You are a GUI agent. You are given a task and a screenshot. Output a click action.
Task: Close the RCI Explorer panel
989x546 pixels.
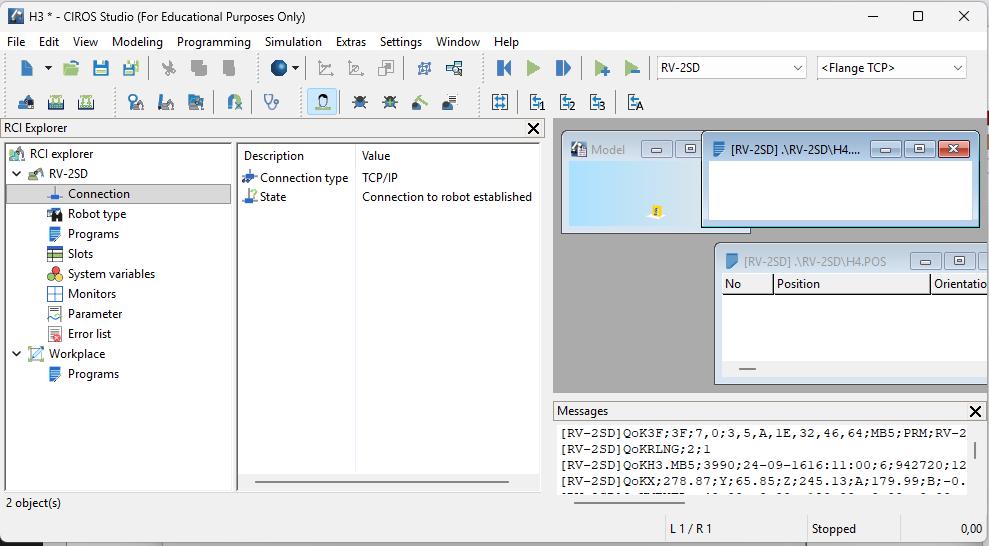tap(533, 128)
